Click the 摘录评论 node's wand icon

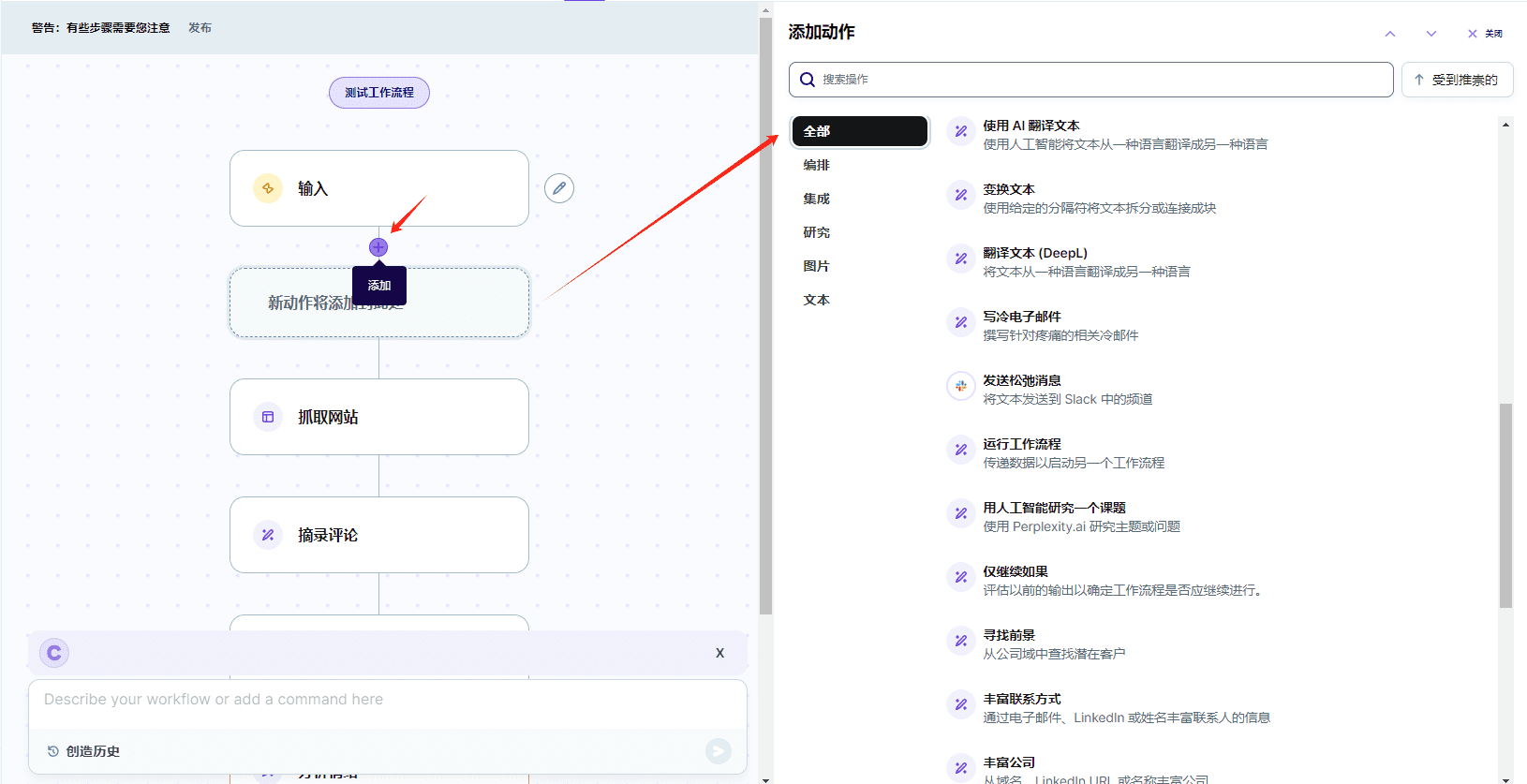(x=268, y=535)
